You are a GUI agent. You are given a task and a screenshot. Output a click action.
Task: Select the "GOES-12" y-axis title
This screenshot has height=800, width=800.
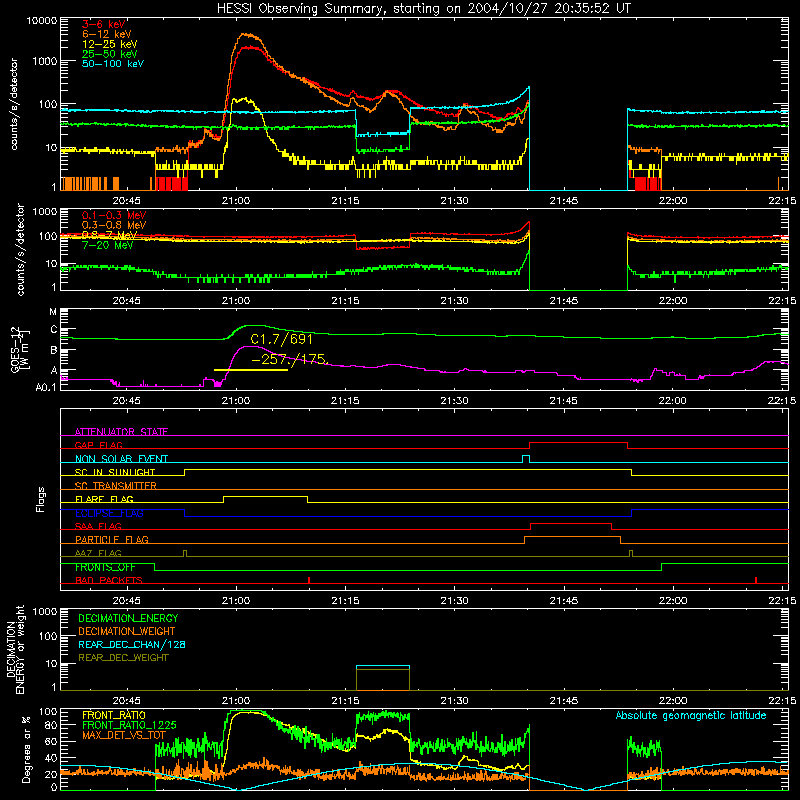[15, 350]
